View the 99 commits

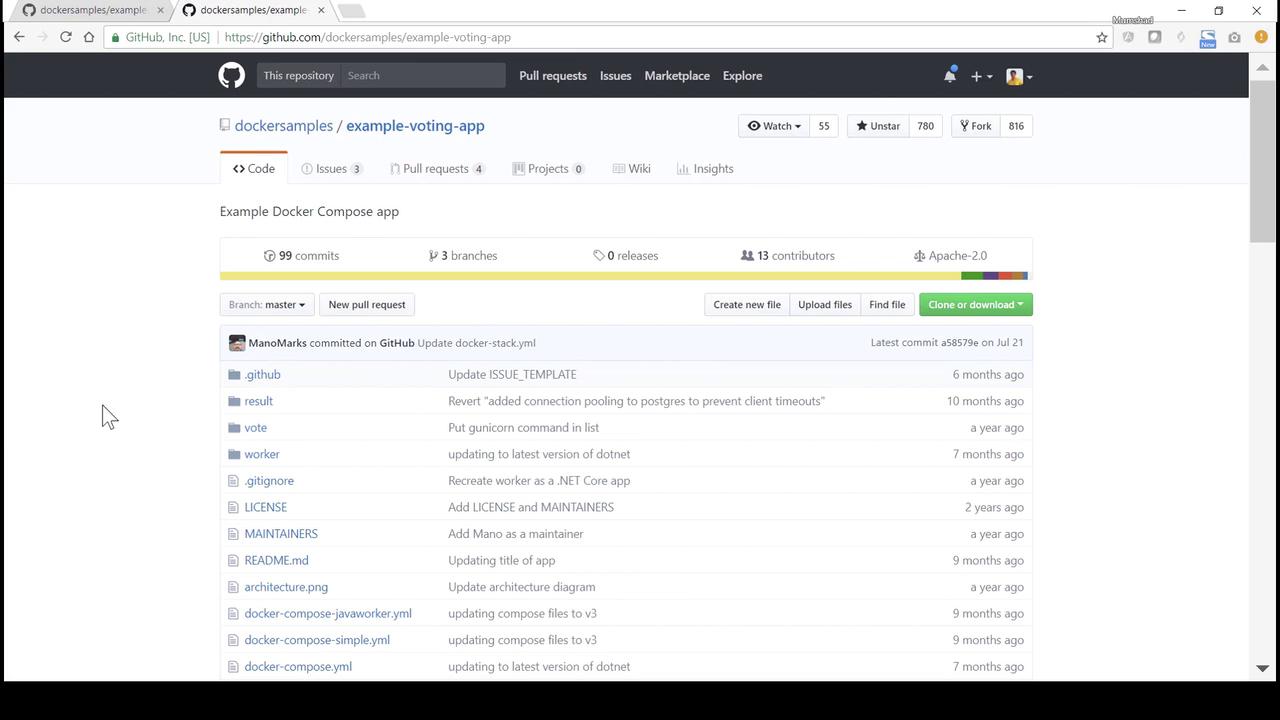point(301,256)
